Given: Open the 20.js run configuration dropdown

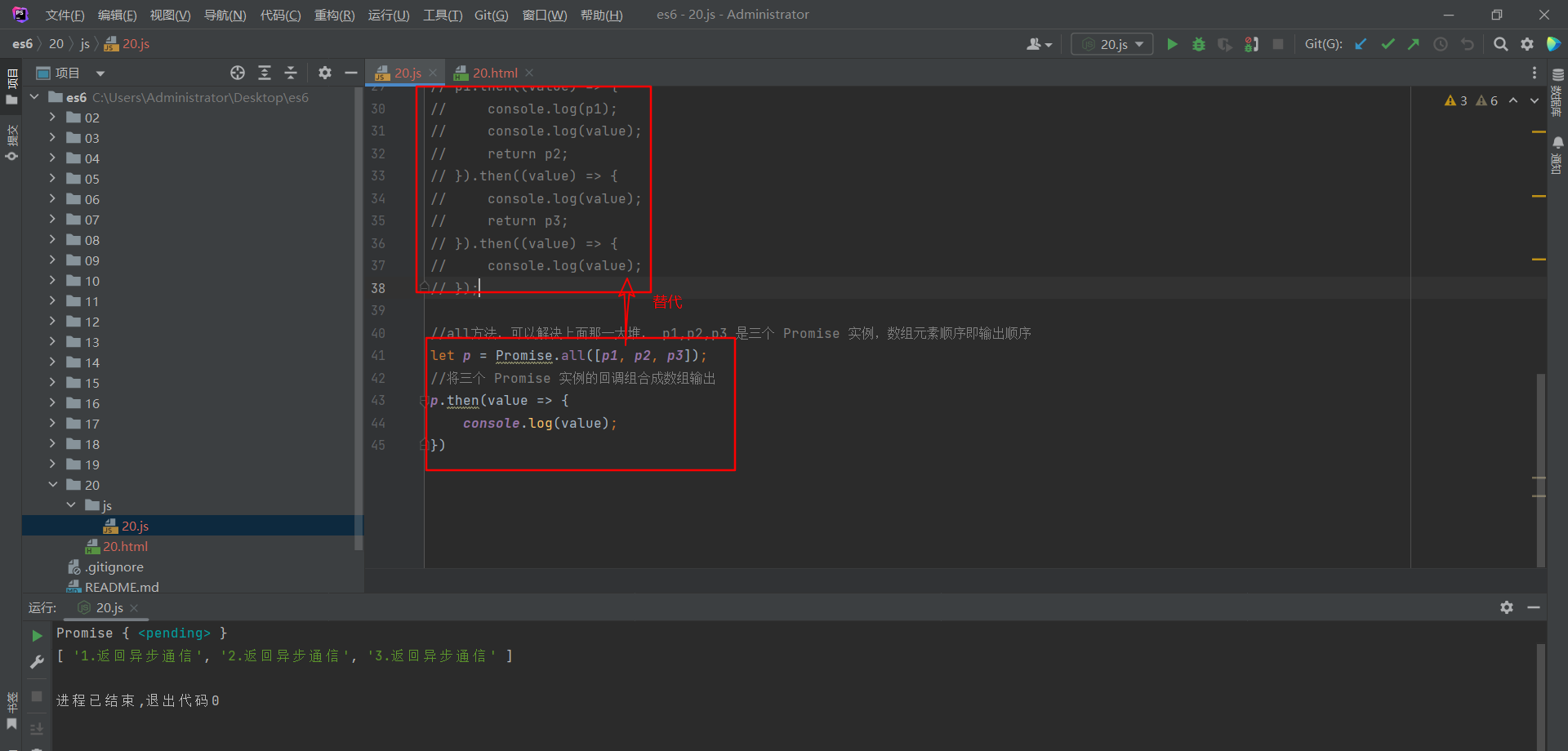Looking at the screenshot, I should point(1112,44).
